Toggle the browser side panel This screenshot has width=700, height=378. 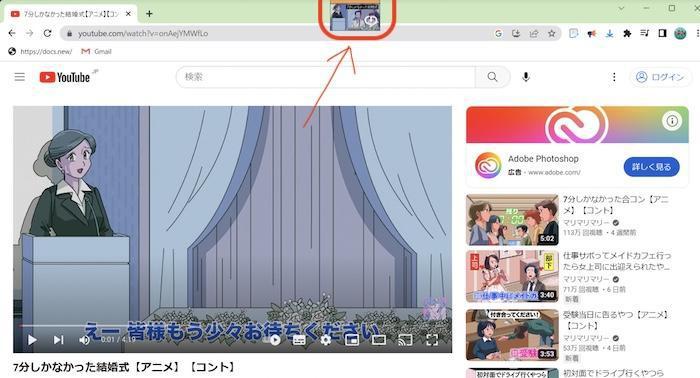pyautogui.click(x=662, y=33)
